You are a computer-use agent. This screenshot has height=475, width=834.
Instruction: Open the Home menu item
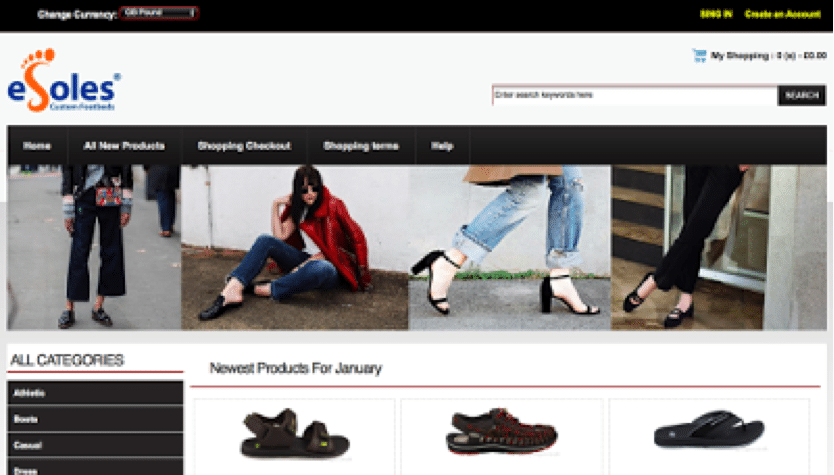[37, 146]
